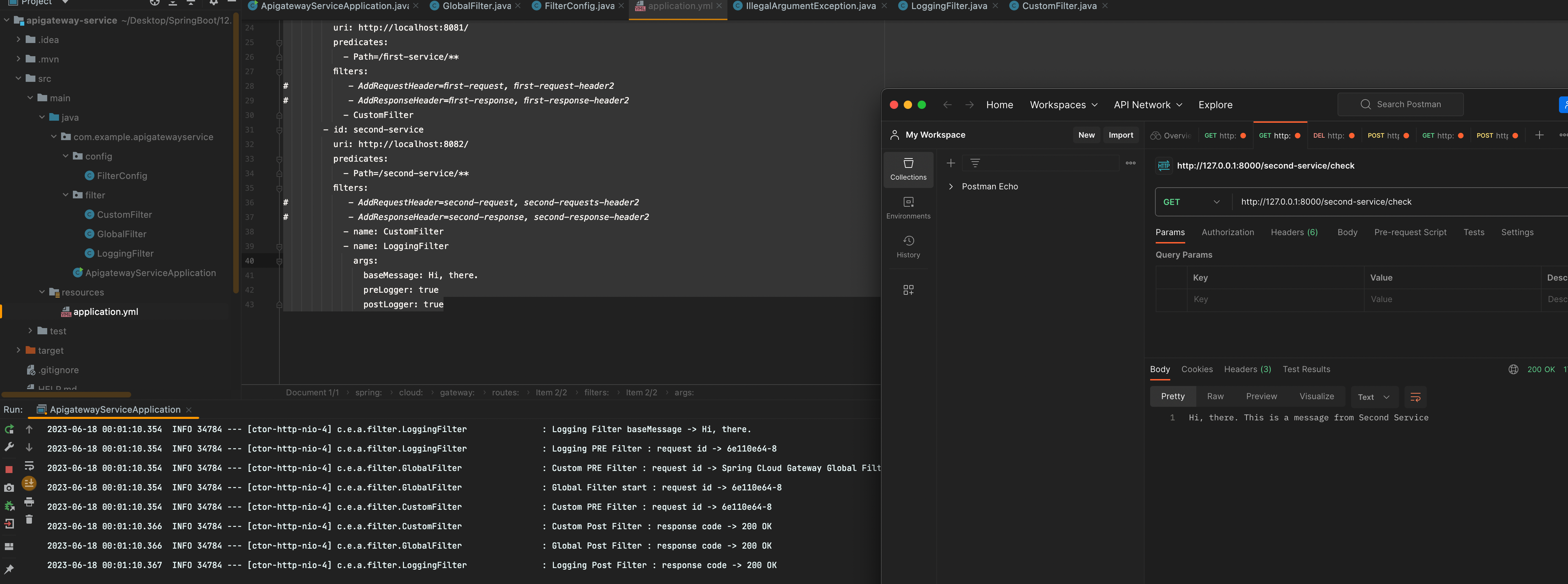This screenshot has width=1568, height=584.
Task: Click the wrench settings icon in Run panel
Action: tap(9, 448)
